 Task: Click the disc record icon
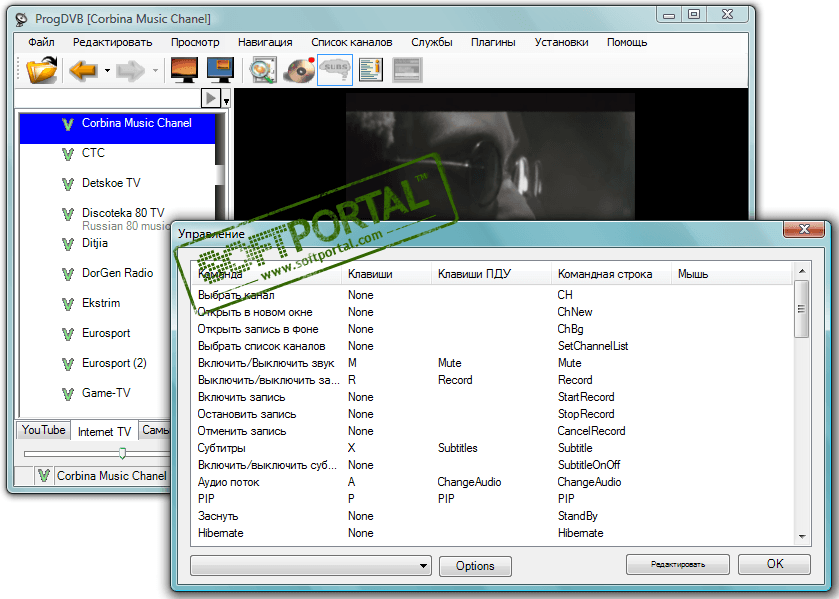(299, 70)
